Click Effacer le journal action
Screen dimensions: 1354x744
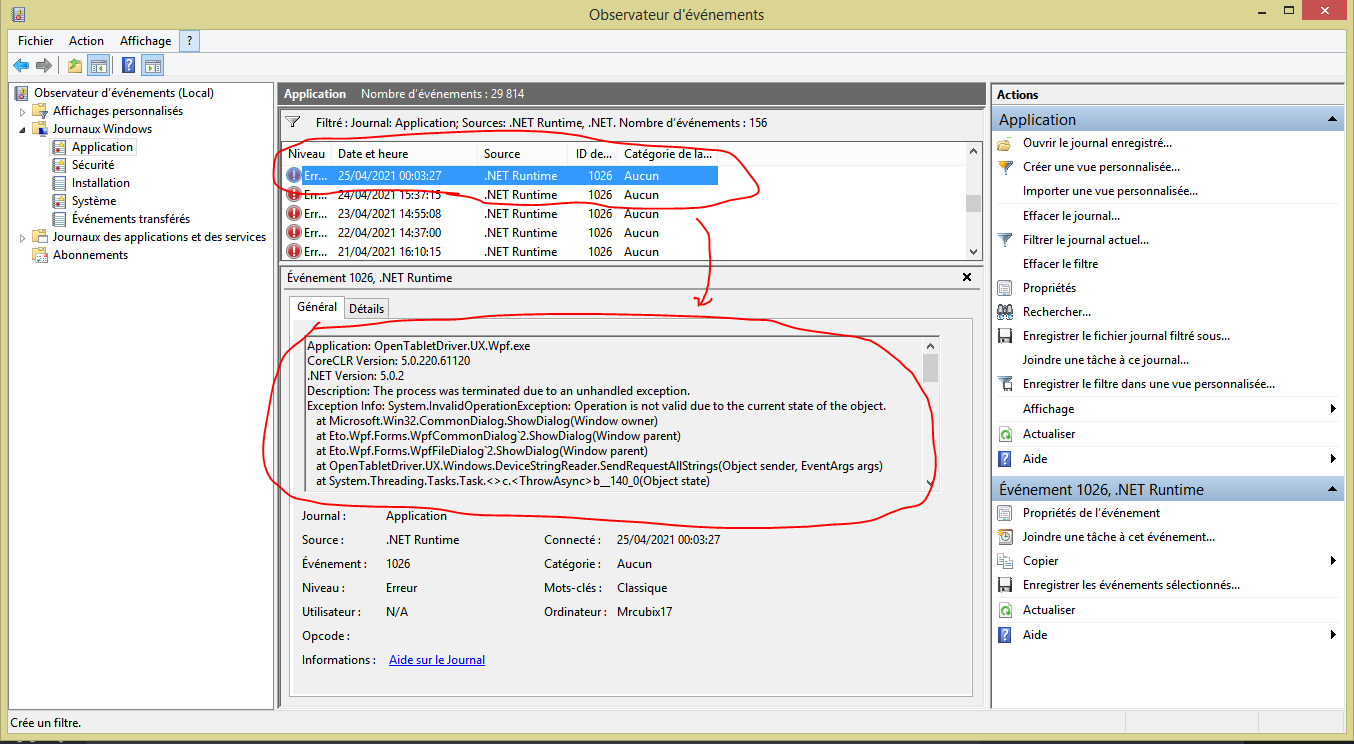(1071, 216)
